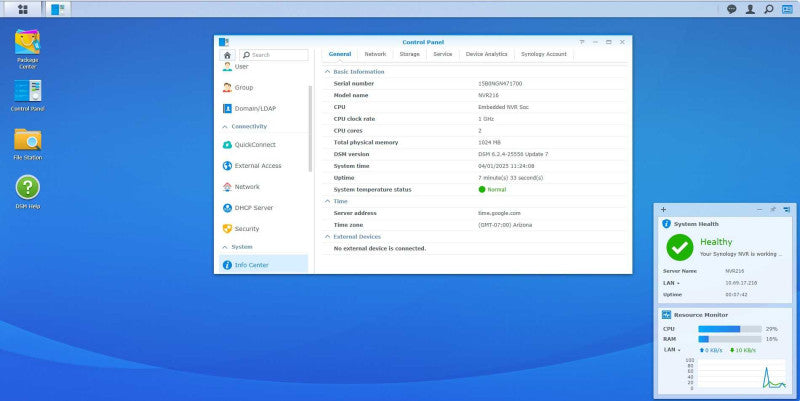
Task: Open the LAN dropdown in System Health
Action: point(671,283)
